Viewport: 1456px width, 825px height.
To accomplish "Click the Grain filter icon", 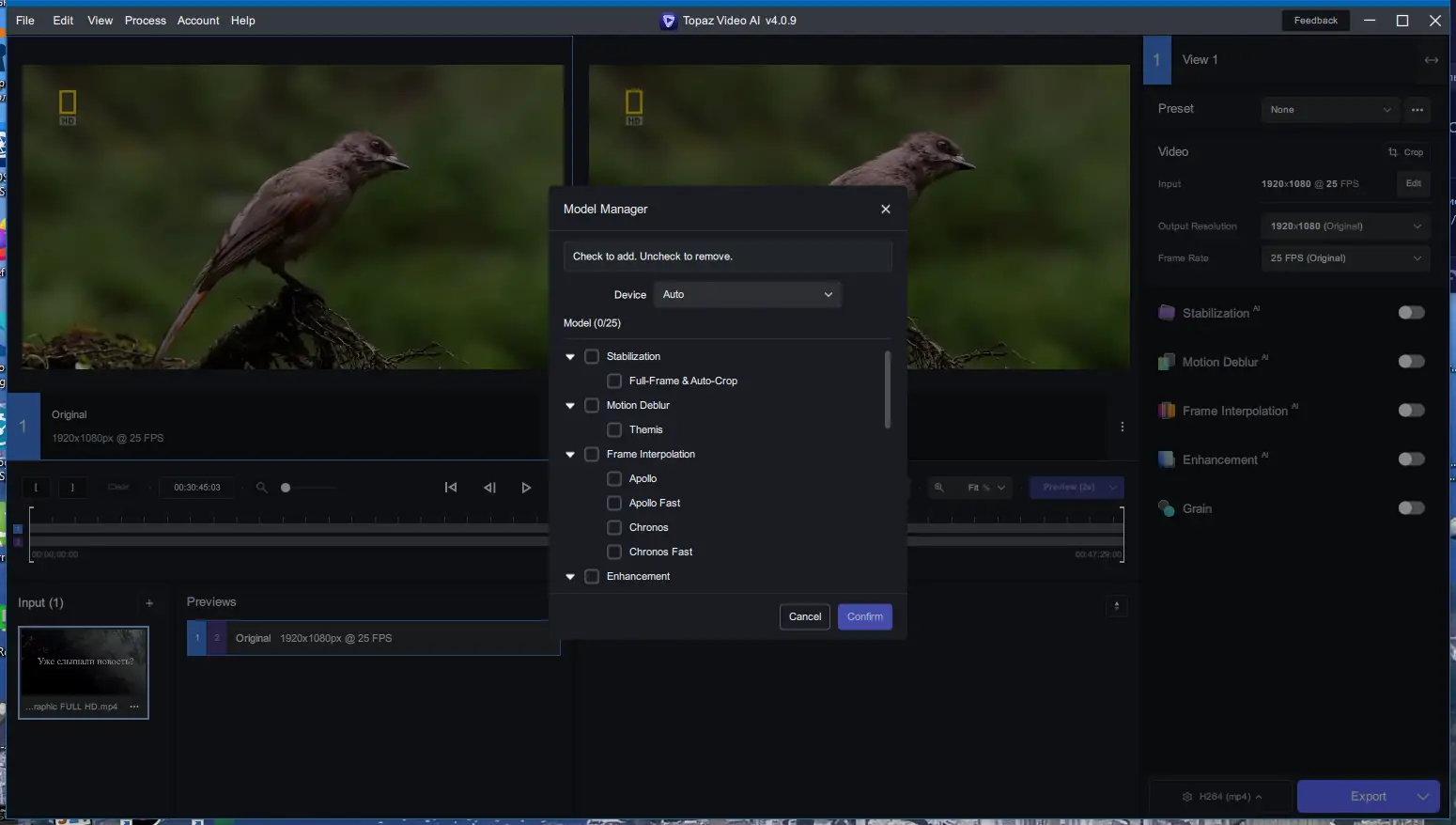I will [1167, 508].
